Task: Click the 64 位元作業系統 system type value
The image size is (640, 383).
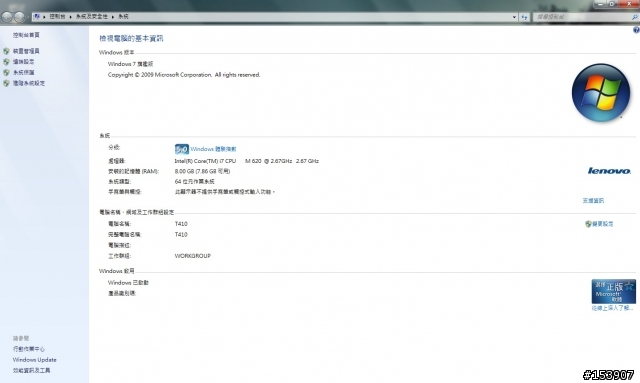Action: pos(194,181)
